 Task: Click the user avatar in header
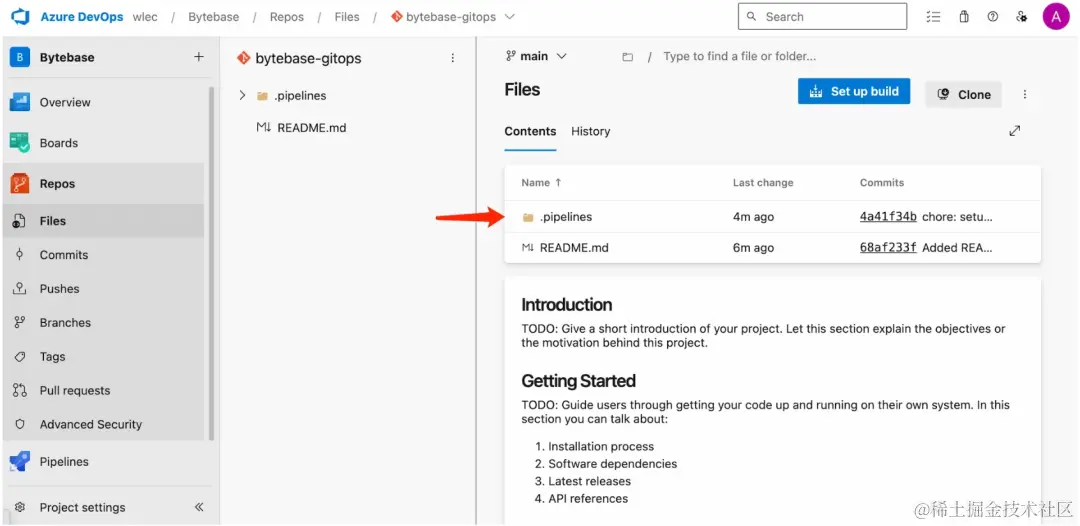coord(1056,17)
